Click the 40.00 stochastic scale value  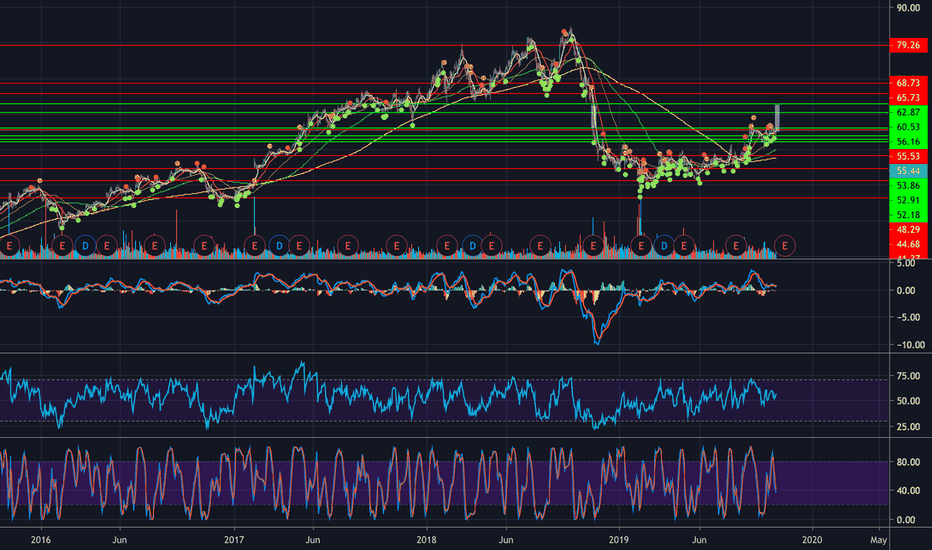[906, 491]
